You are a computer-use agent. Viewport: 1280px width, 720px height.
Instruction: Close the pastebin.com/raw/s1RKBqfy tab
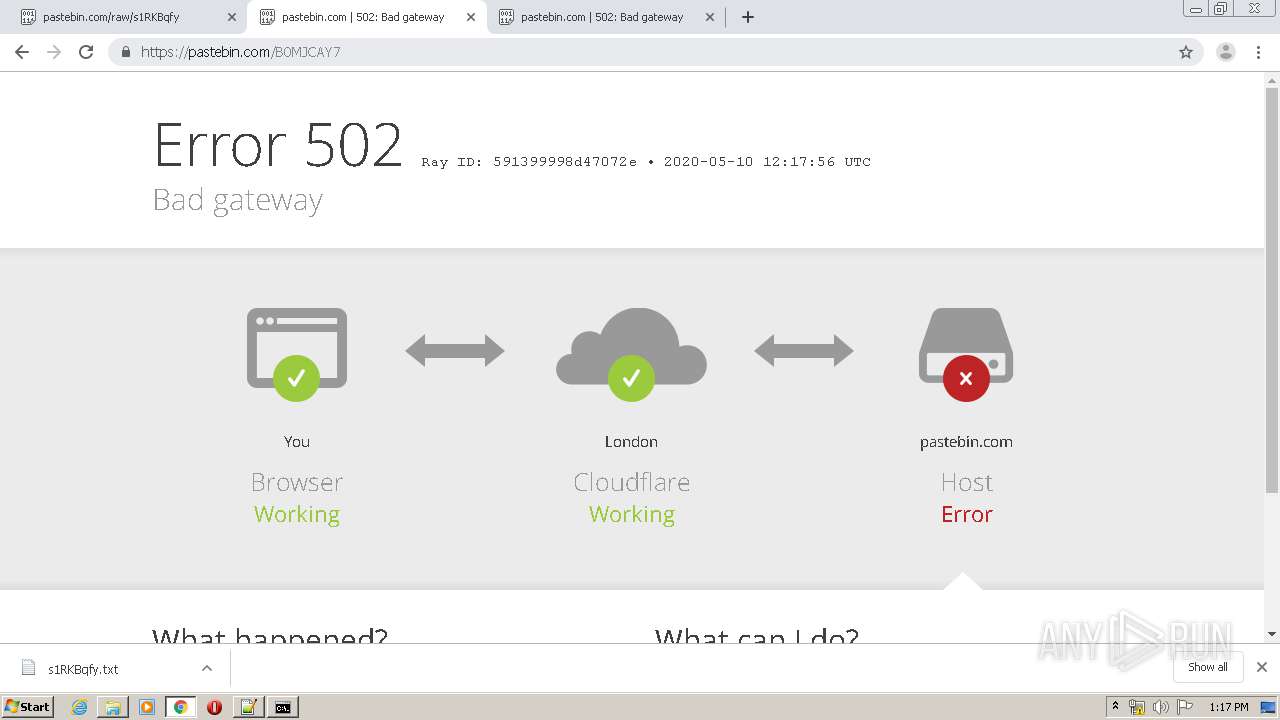tap(232, 17)
